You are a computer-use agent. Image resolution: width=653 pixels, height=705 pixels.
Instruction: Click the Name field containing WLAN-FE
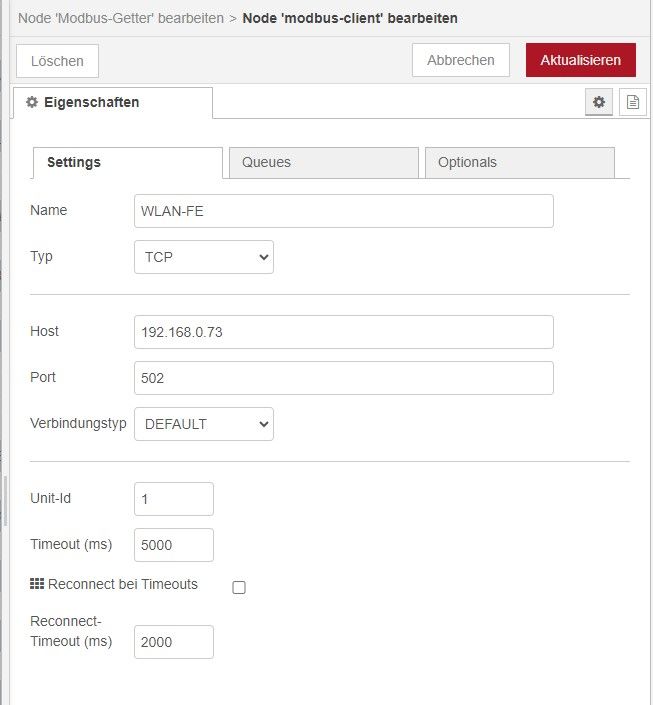[x=343, y=211]
